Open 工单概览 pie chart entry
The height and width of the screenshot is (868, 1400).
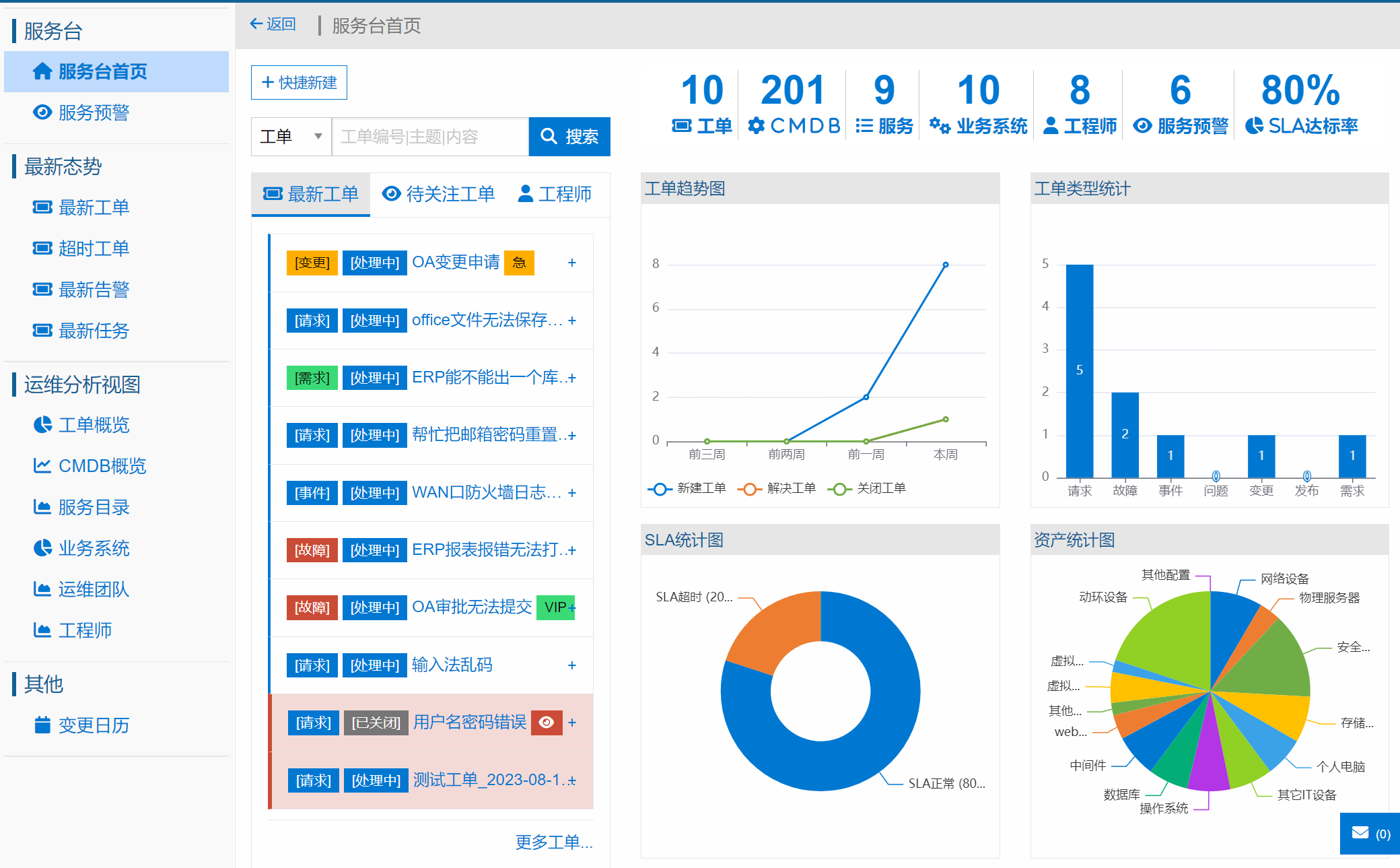pos(81,425)
